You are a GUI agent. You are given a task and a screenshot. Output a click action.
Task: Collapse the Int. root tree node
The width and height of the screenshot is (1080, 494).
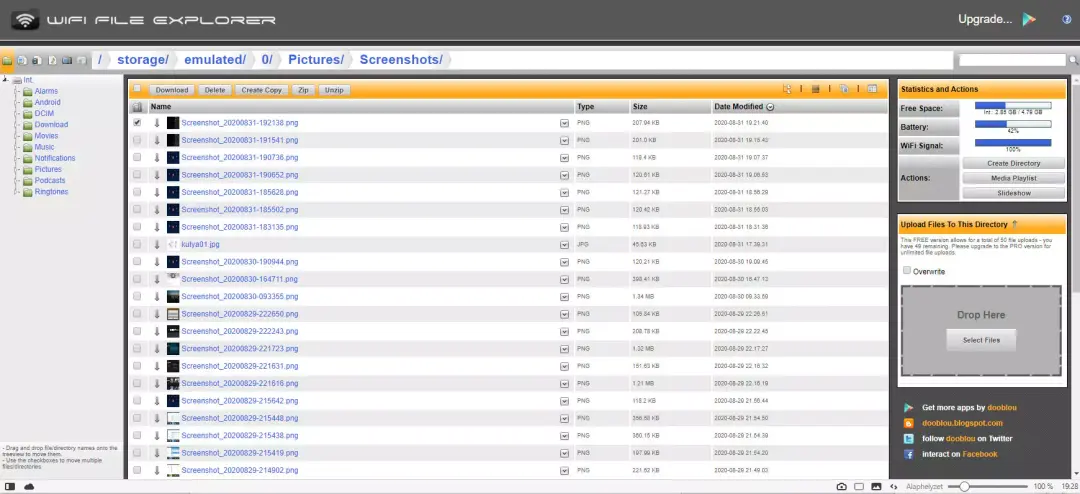click(x=6, y=79)
